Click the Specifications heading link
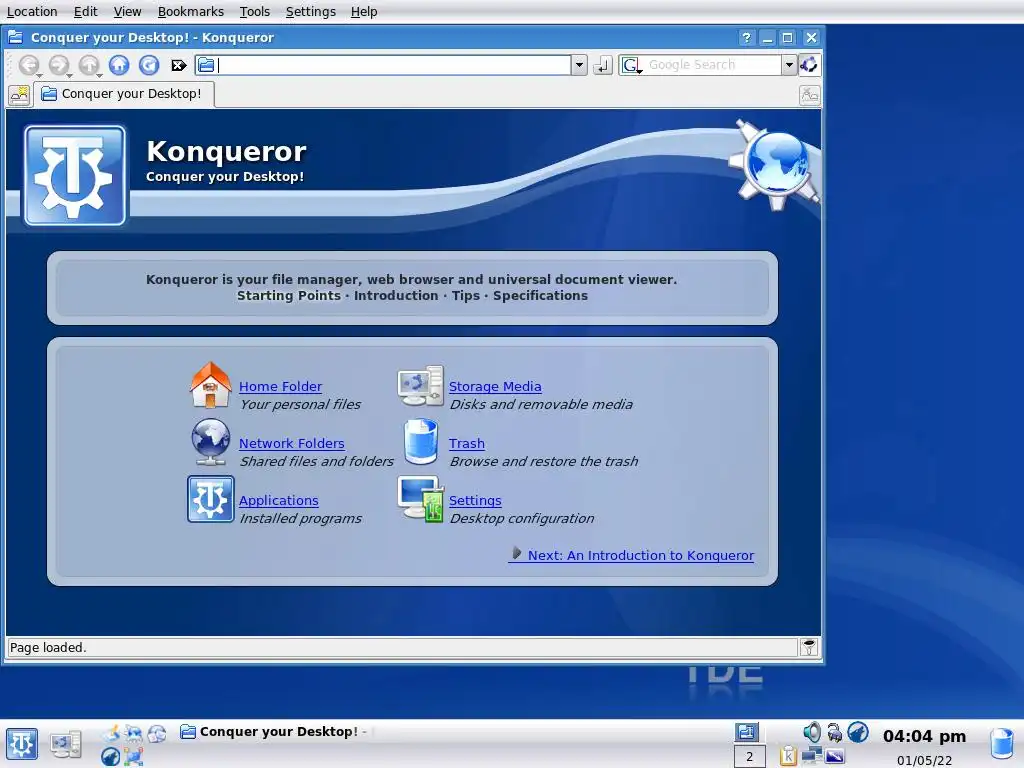1024x768 pixels. [x=540, y=296]
